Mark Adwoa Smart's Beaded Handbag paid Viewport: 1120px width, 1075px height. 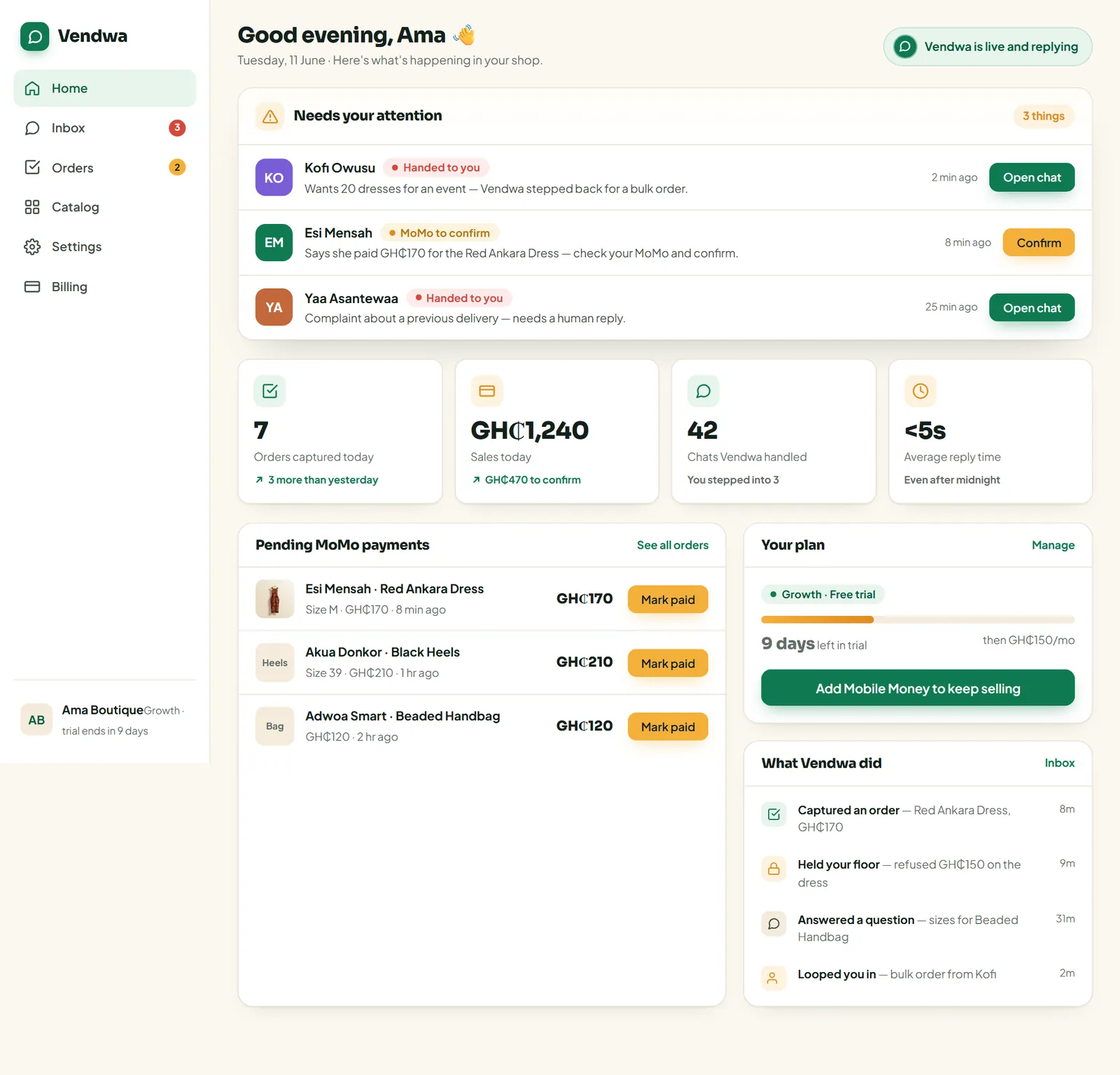click(x=668, y=727)
